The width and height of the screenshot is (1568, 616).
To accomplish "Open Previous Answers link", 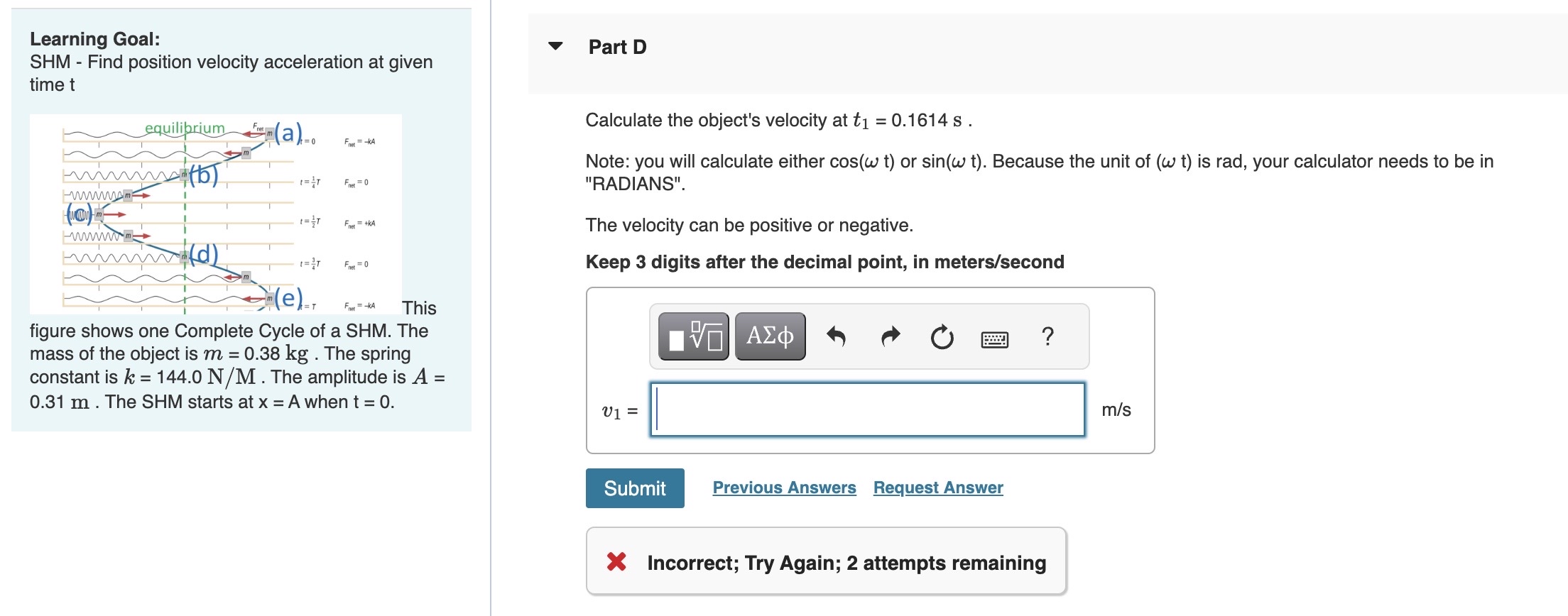I will 784,487.
